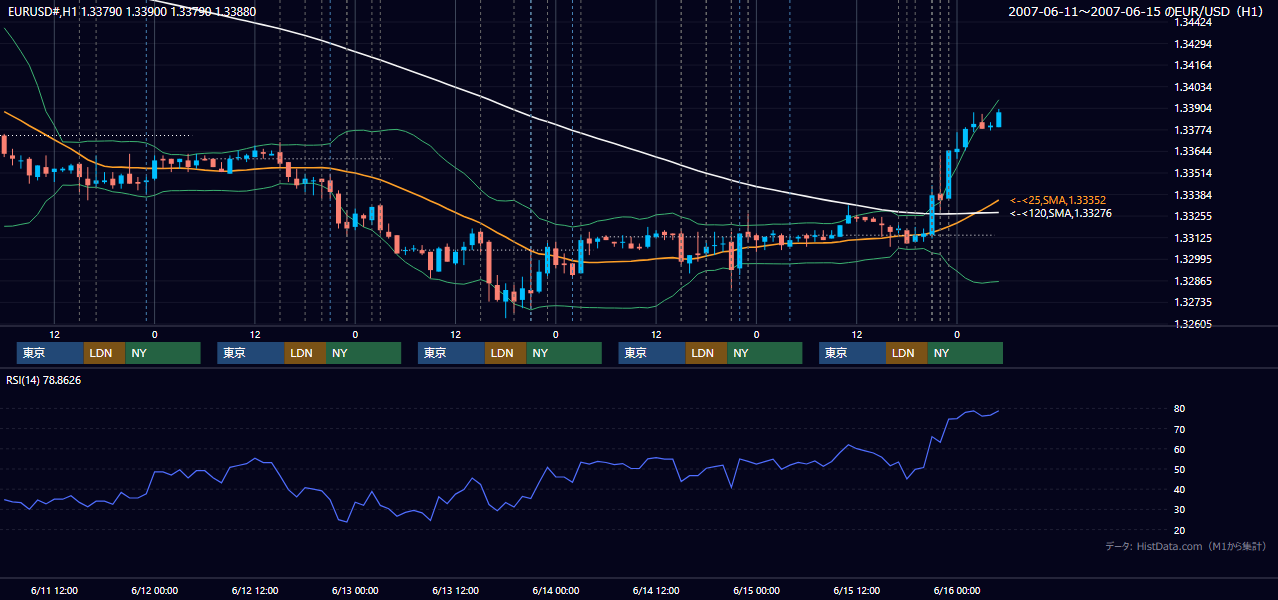Click price axis value 1.34034

[1193, 87]
